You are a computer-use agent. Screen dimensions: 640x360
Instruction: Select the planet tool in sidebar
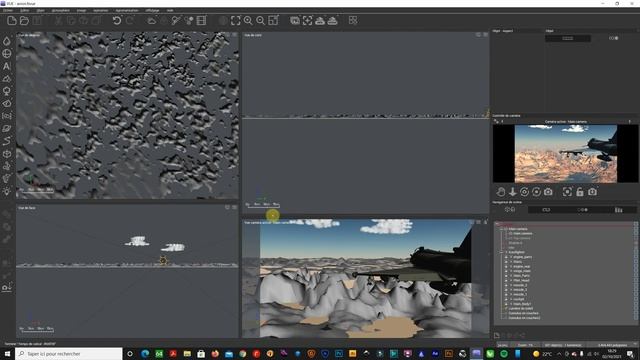point(7,129)
